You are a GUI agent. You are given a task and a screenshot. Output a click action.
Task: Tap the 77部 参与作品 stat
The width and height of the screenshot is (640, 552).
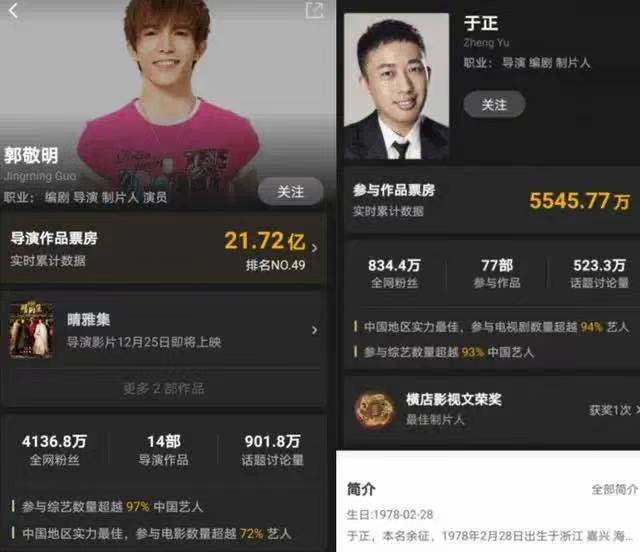click(497, 273)
